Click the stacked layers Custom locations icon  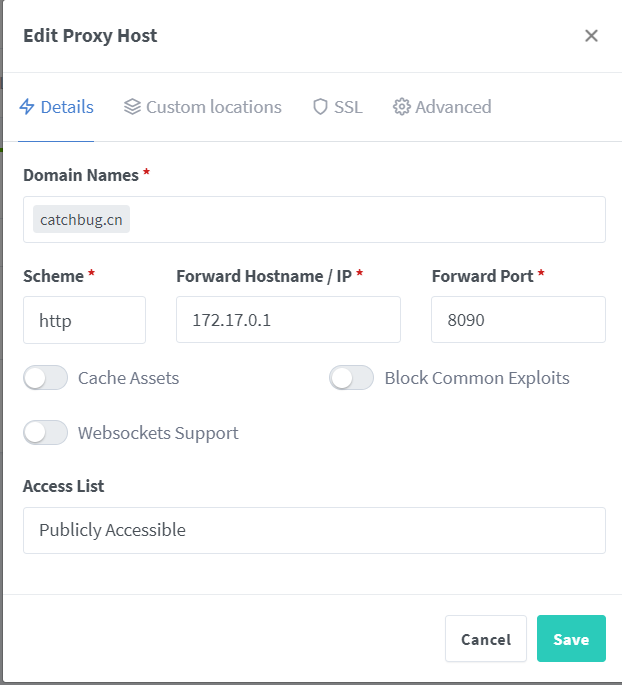[x=132, y=107]
